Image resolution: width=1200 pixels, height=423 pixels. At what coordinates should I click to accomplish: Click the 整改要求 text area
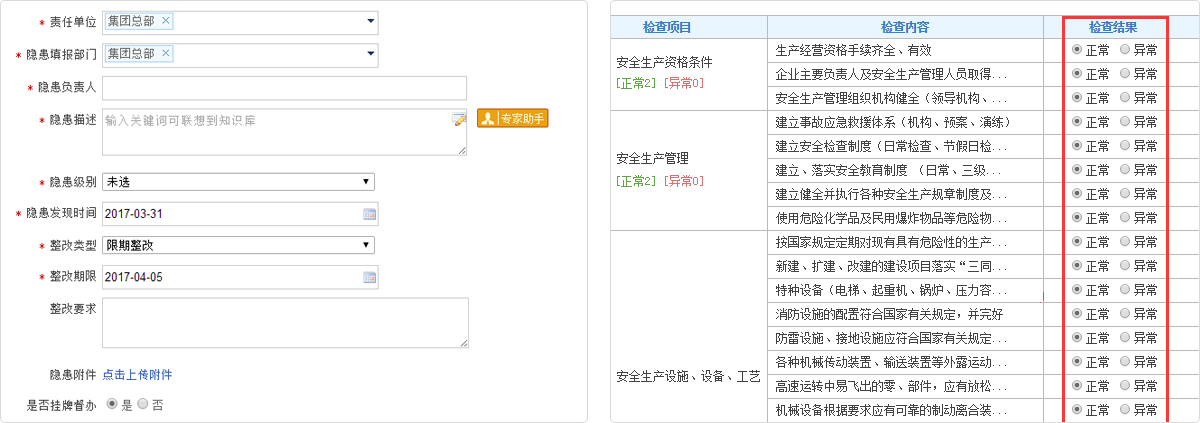[285, 323]
